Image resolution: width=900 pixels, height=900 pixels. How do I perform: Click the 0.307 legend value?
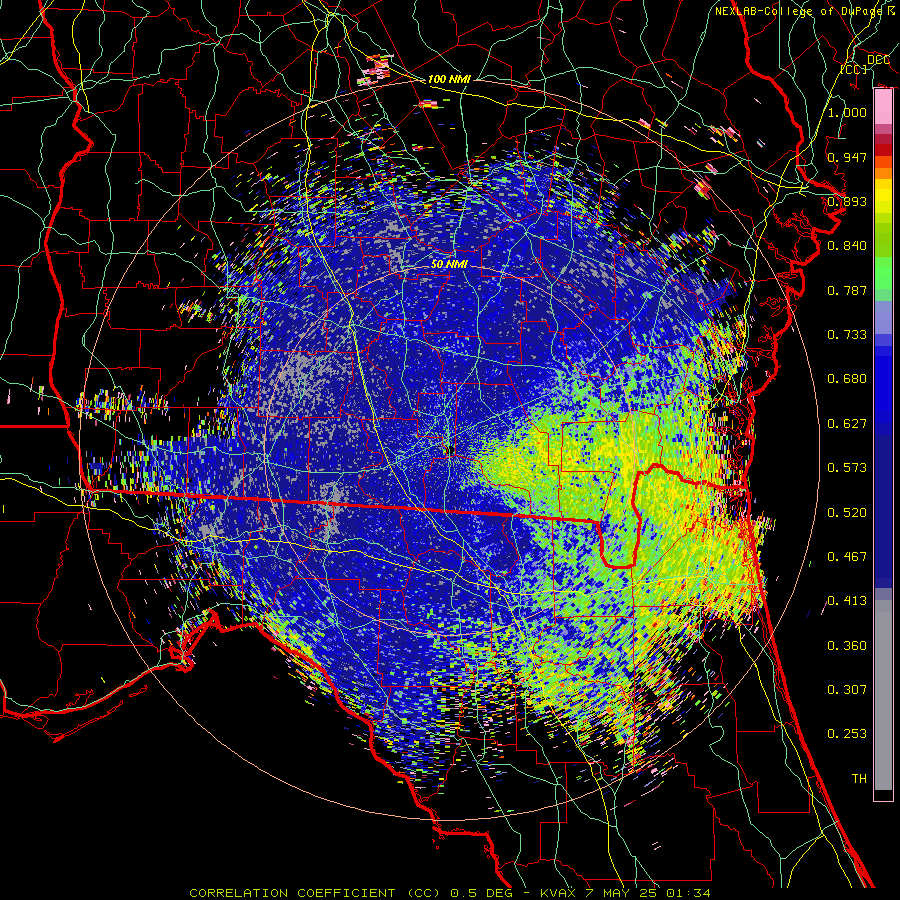[x=847, y=690]
